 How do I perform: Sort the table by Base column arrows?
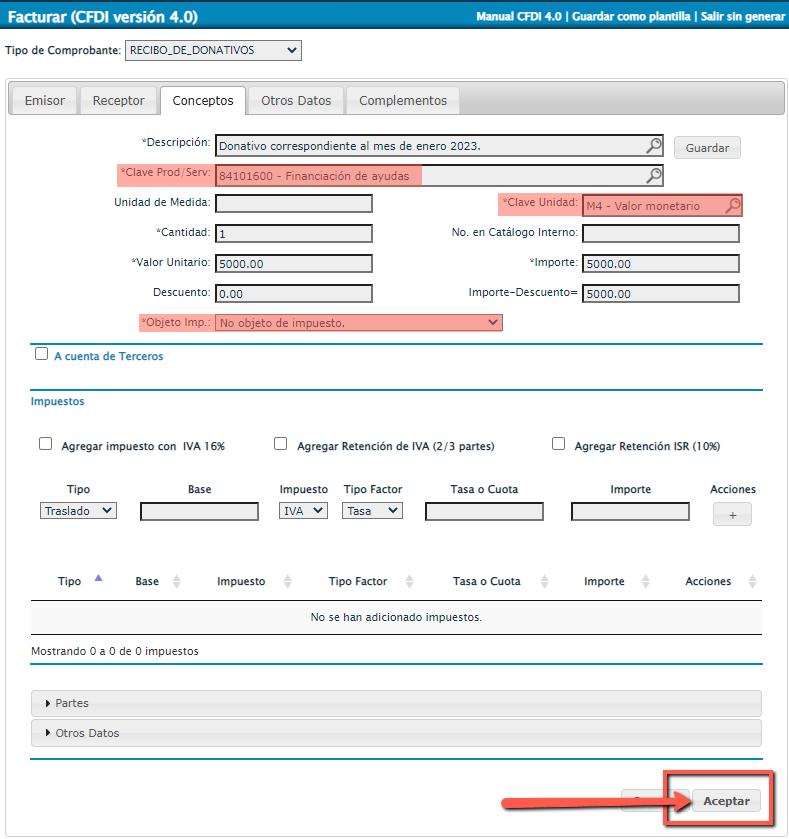coord(177,581)
